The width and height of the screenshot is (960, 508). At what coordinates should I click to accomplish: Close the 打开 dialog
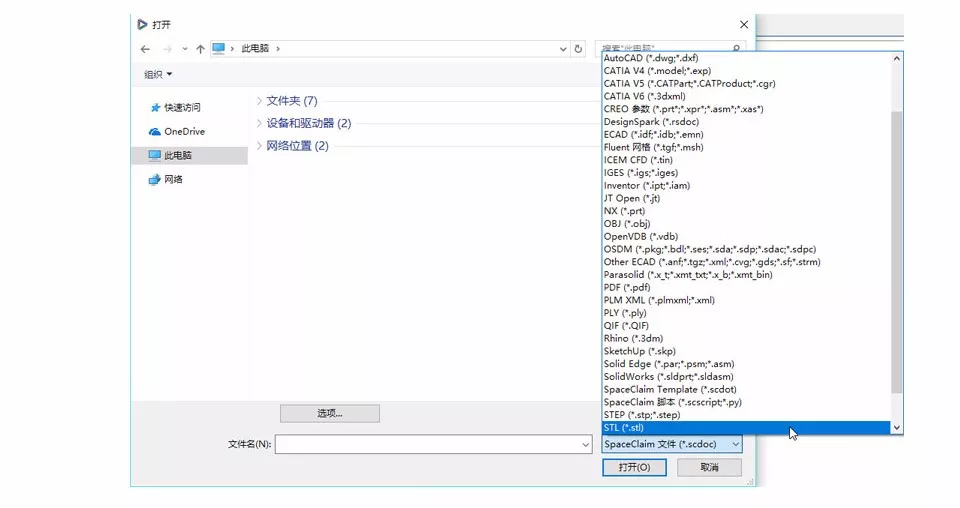pyautogui.click(x=744, y=24)
